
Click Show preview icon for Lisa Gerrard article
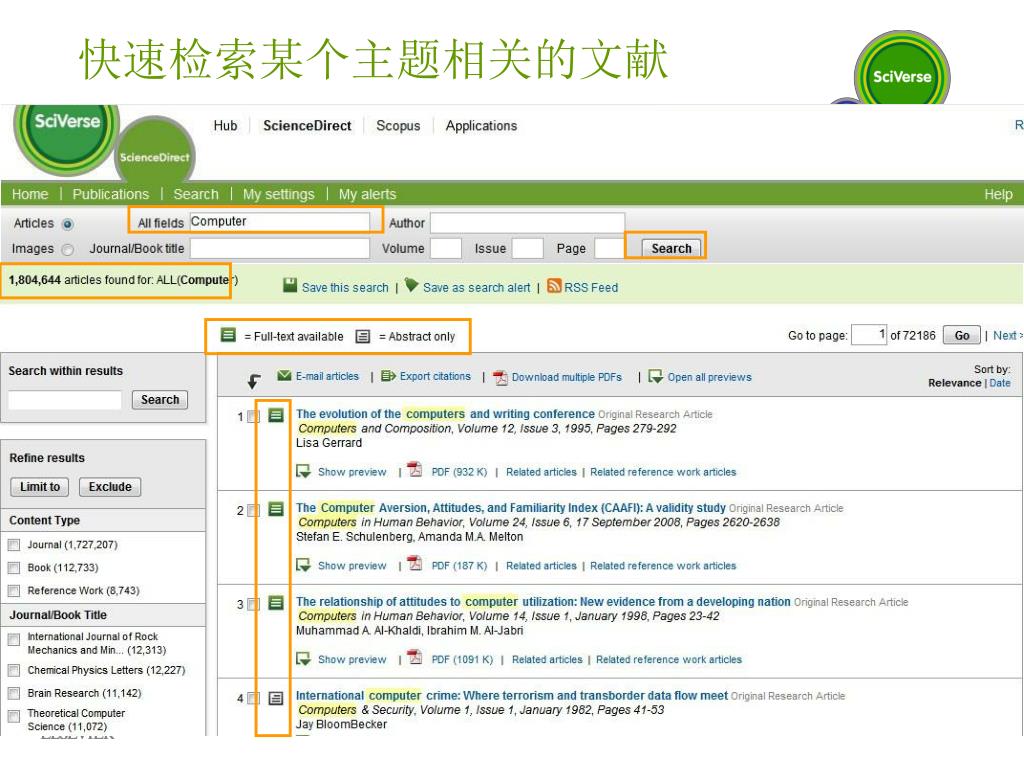pos(303,471)
